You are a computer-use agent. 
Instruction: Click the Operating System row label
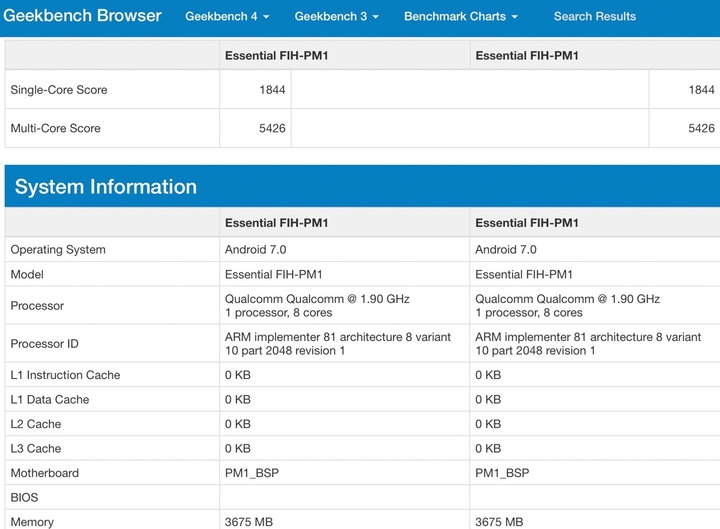(x=58, y=249)
